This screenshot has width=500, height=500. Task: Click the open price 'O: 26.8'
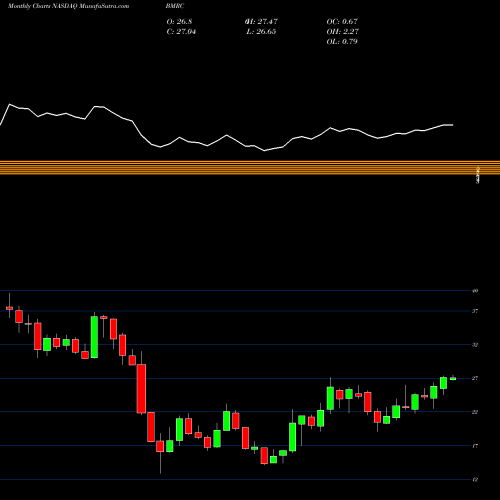coord(179,22)
